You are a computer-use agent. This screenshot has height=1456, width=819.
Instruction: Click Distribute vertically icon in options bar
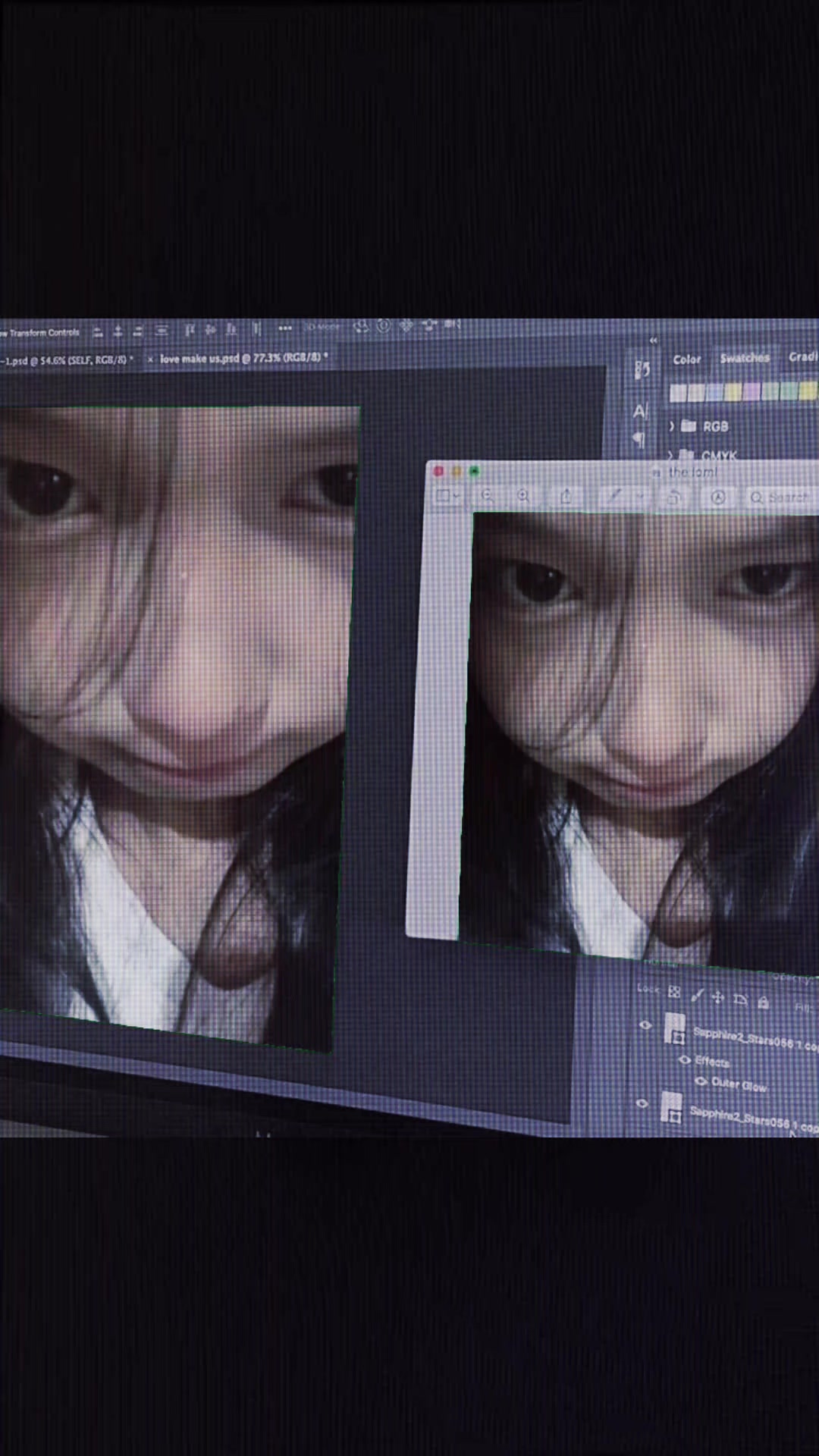point(162,331)
